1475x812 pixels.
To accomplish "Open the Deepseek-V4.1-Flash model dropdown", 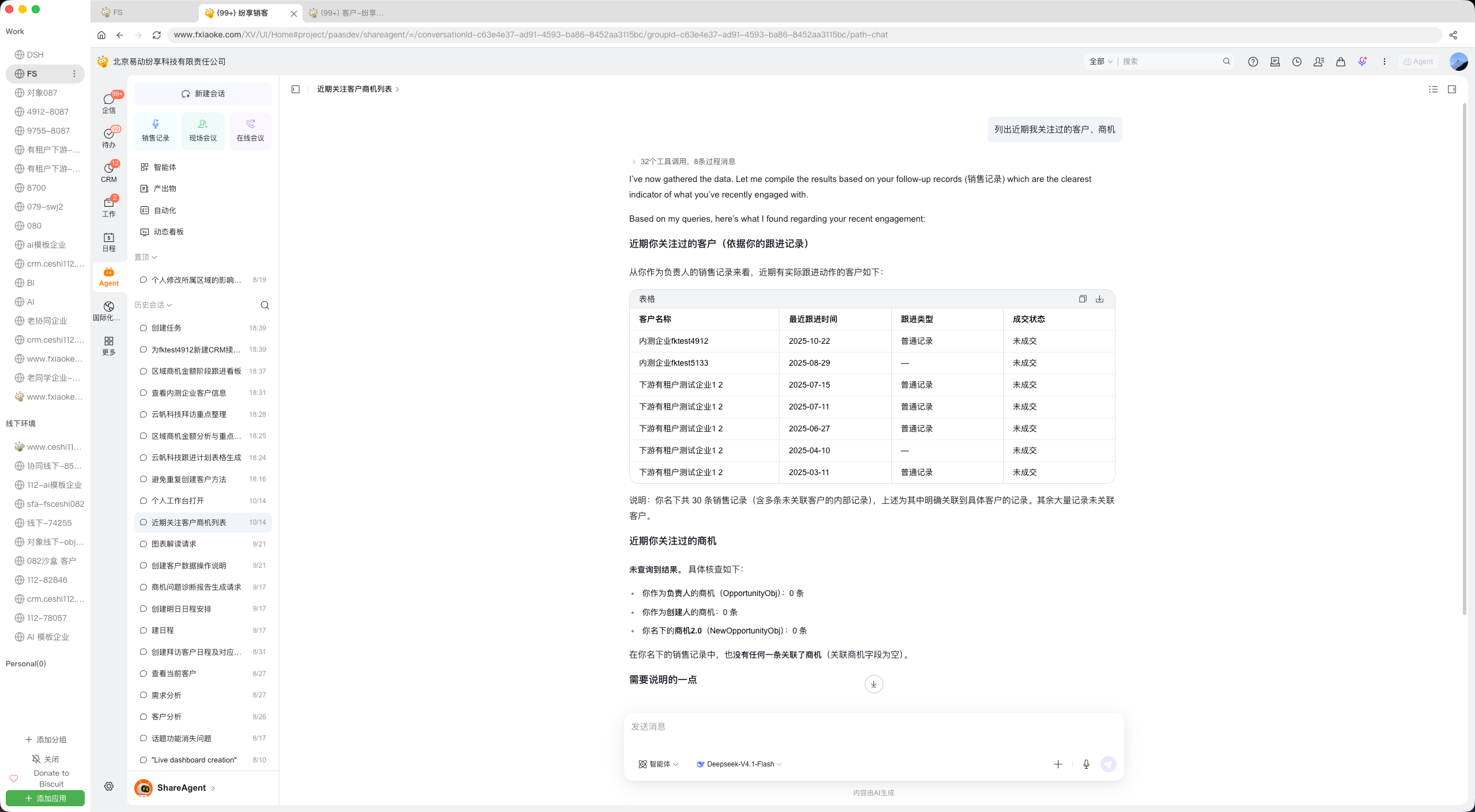I will [x=740, y=764].
